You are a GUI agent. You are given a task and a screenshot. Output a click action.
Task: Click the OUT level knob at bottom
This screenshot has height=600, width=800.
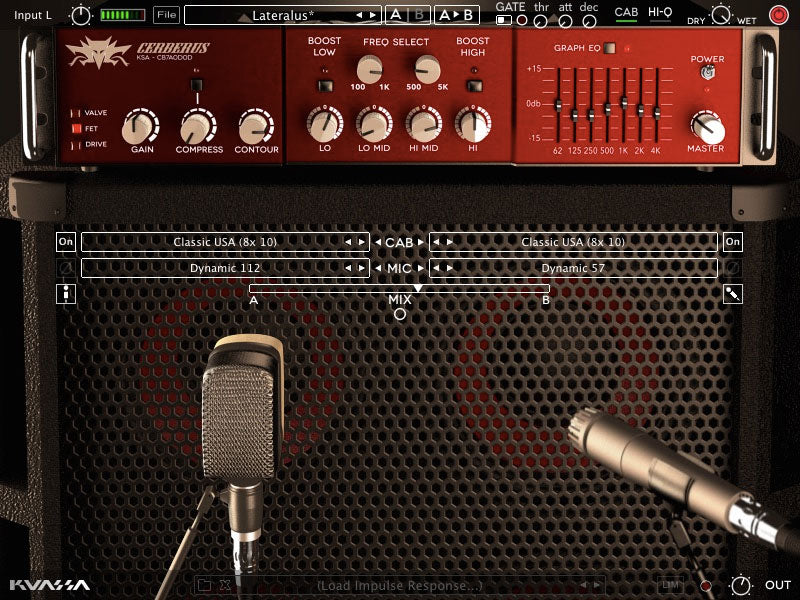(741, 585)
